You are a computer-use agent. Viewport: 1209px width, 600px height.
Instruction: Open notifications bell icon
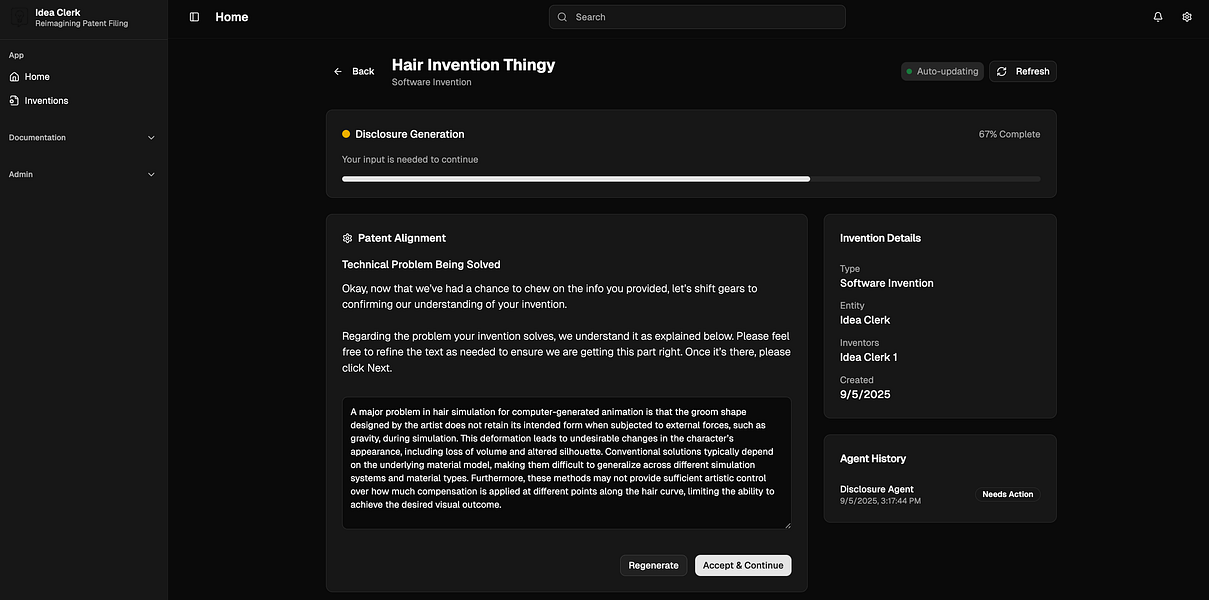coord(1158,17)
